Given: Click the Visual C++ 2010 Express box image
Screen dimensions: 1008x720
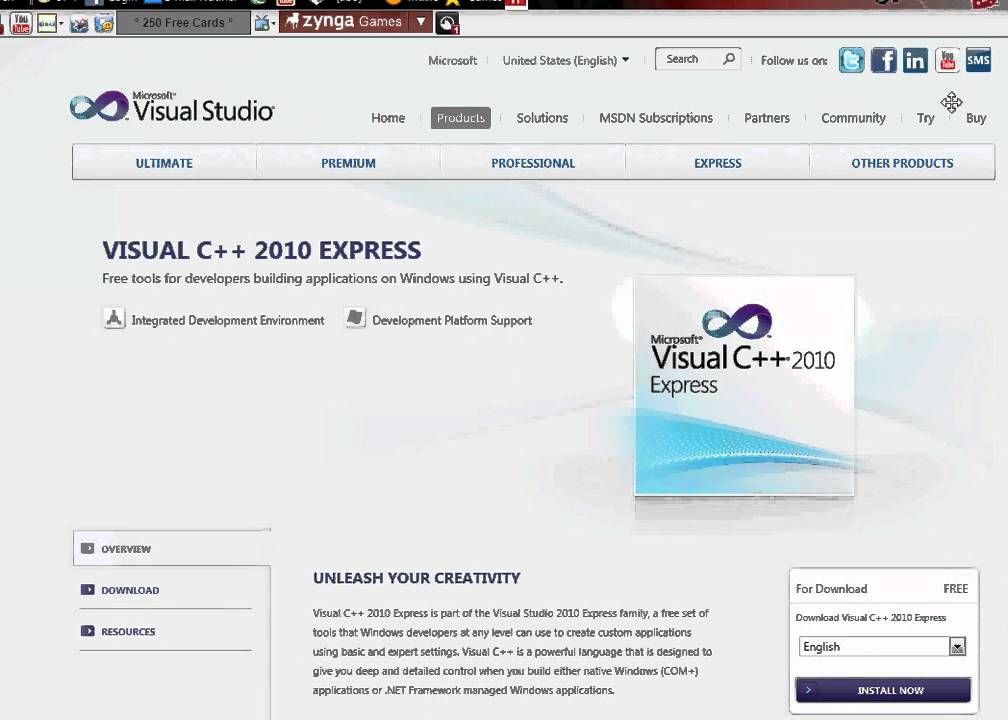Looking at the screenshot, I should (x=744, y=386).
